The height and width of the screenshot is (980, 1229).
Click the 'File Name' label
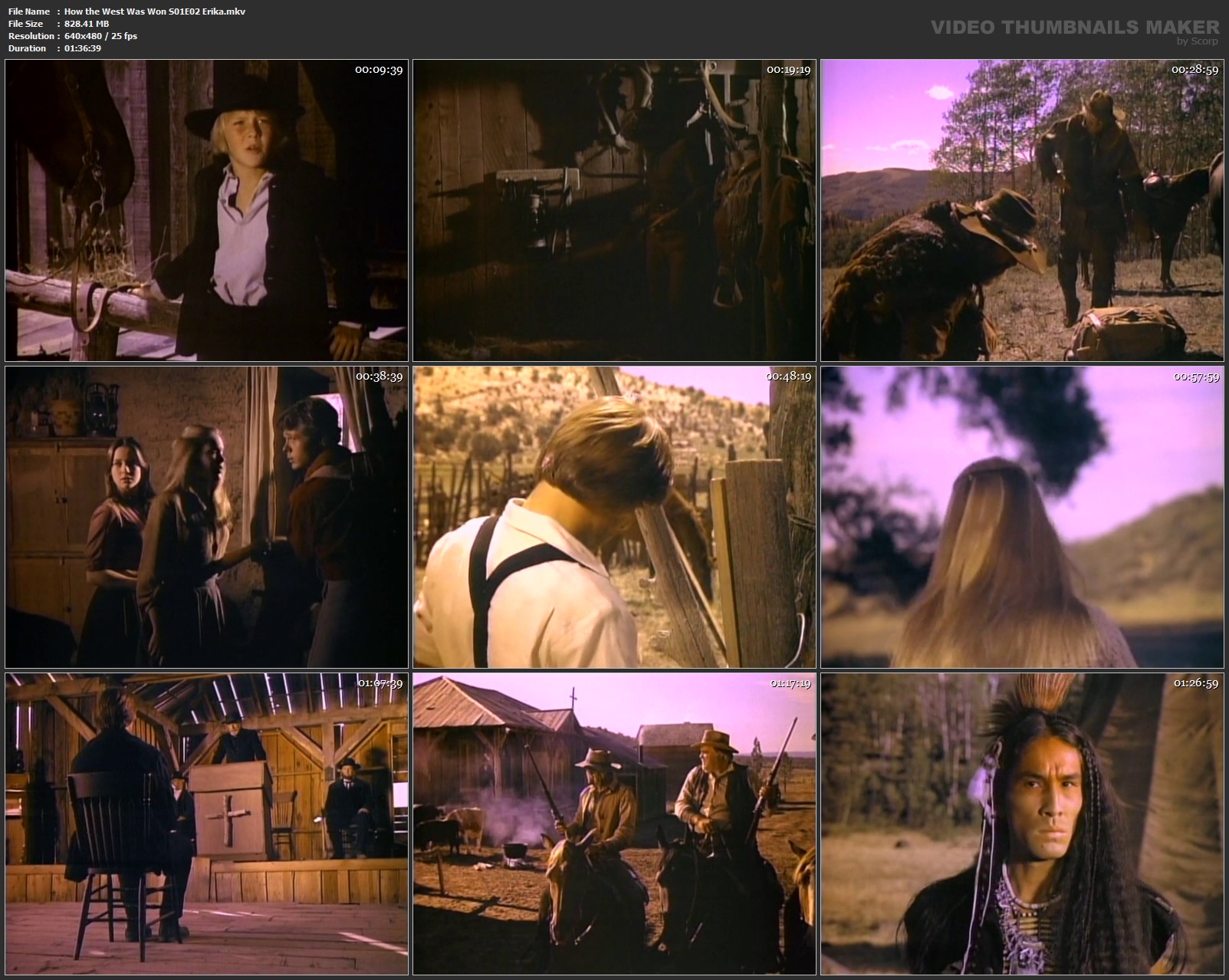(29, 12)
